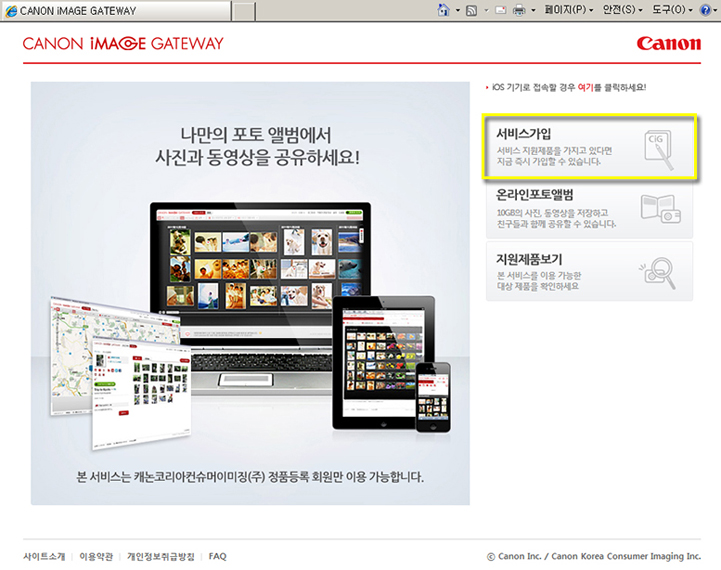
Task: Click the Print icon
Action: (519, 10)
